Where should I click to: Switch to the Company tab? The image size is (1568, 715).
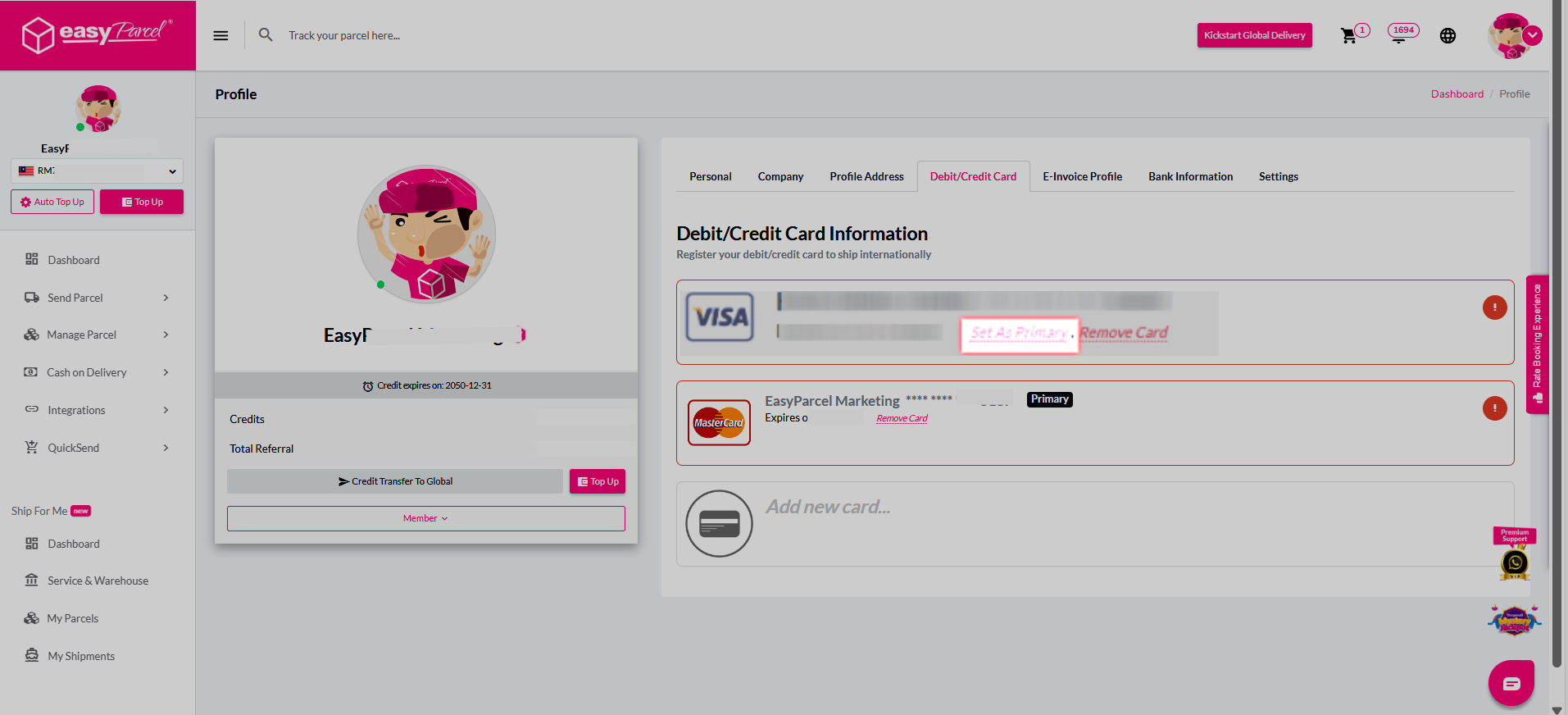[780, 176]
